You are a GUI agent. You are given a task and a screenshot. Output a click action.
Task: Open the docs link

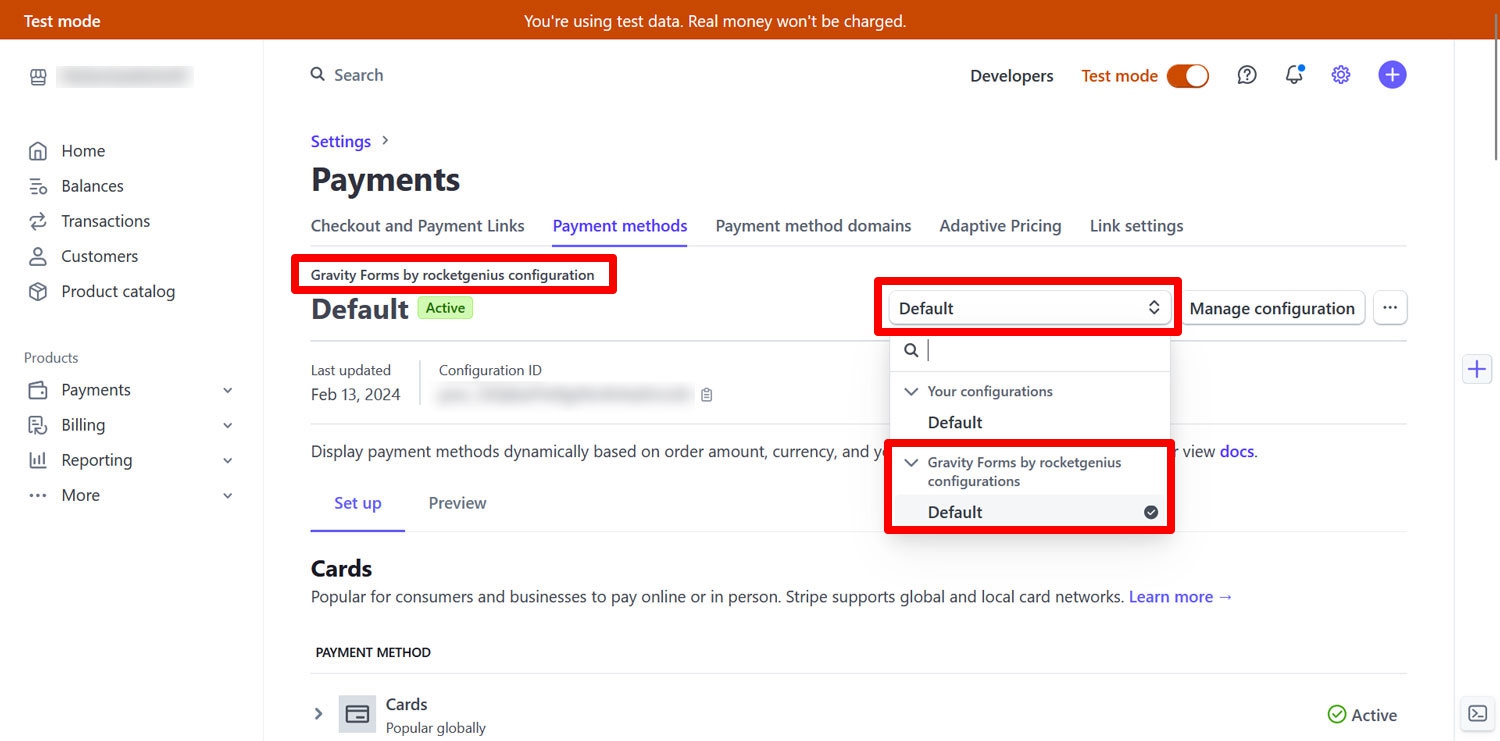pyautogui.click(x=1237, y=451)
